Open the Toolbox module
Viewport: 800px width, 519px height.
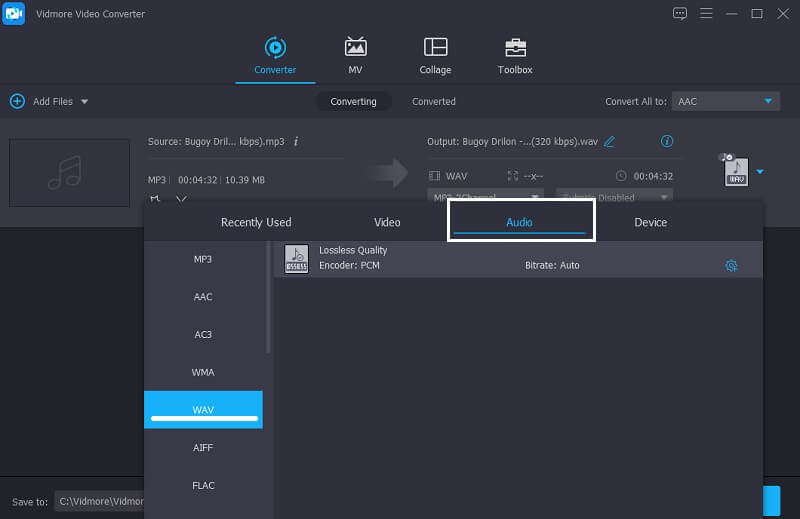click(515, 56)
